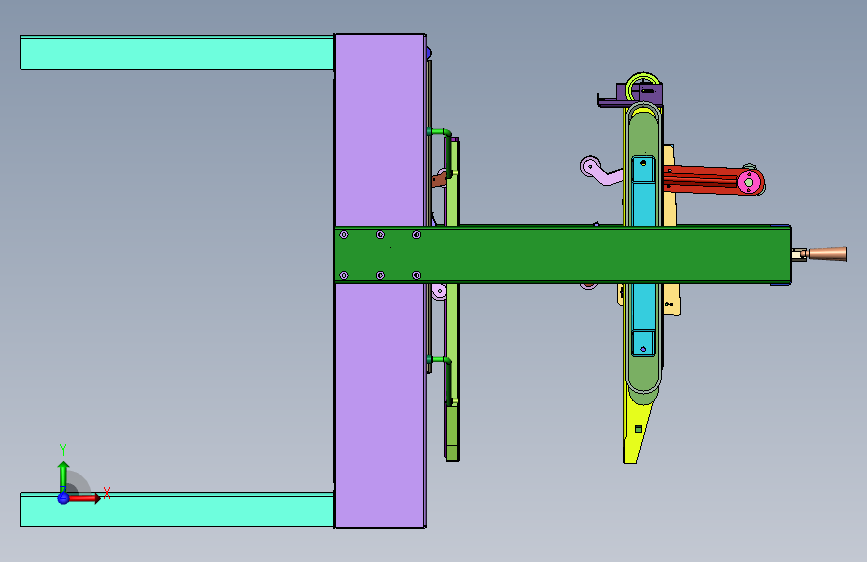
Task: Click the red X axis arrow
Action: click(x=84, y=498)
